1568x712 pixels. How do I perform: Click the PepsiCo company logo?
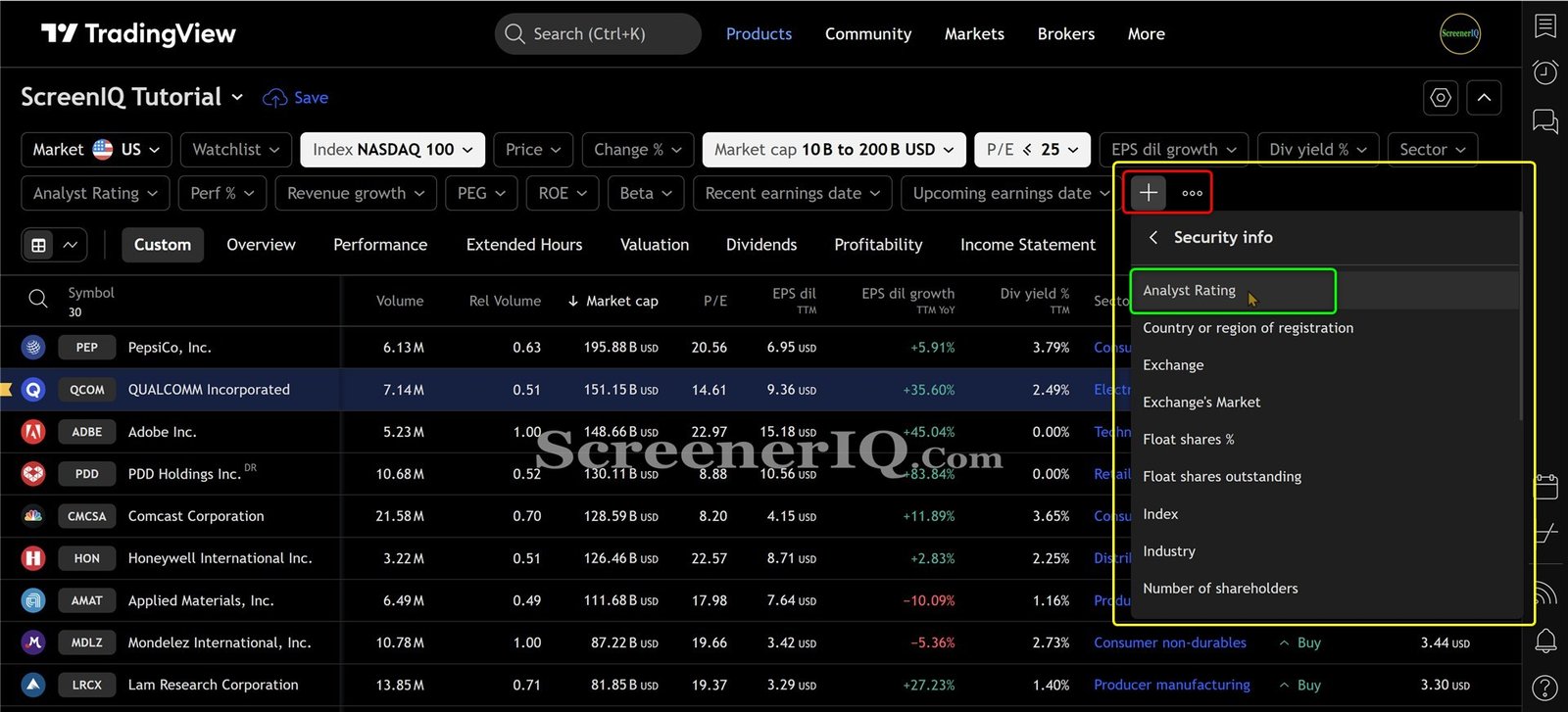[x=33, y=347]
